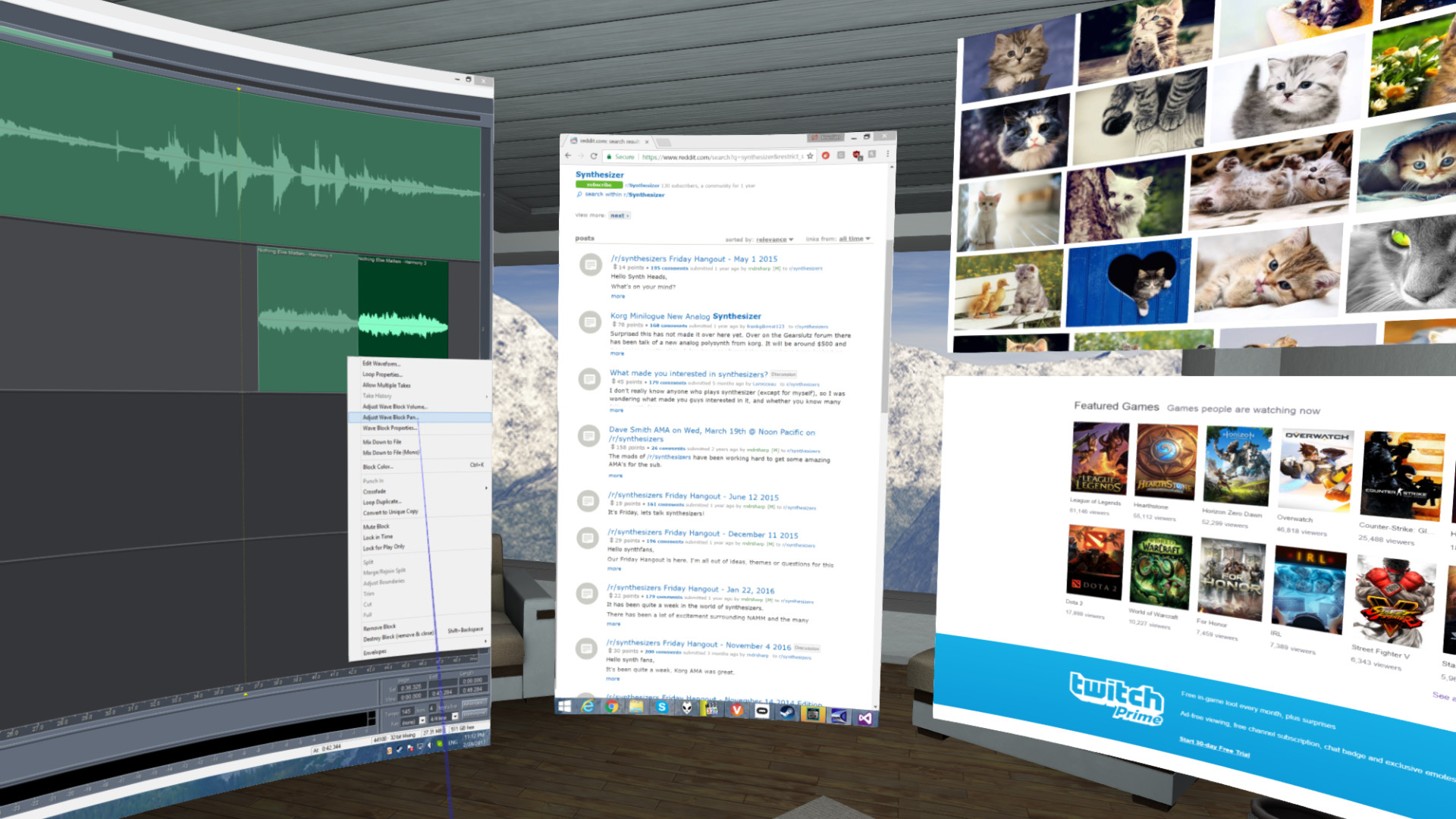Toggle Mute Block for the selected wave block

377,526
